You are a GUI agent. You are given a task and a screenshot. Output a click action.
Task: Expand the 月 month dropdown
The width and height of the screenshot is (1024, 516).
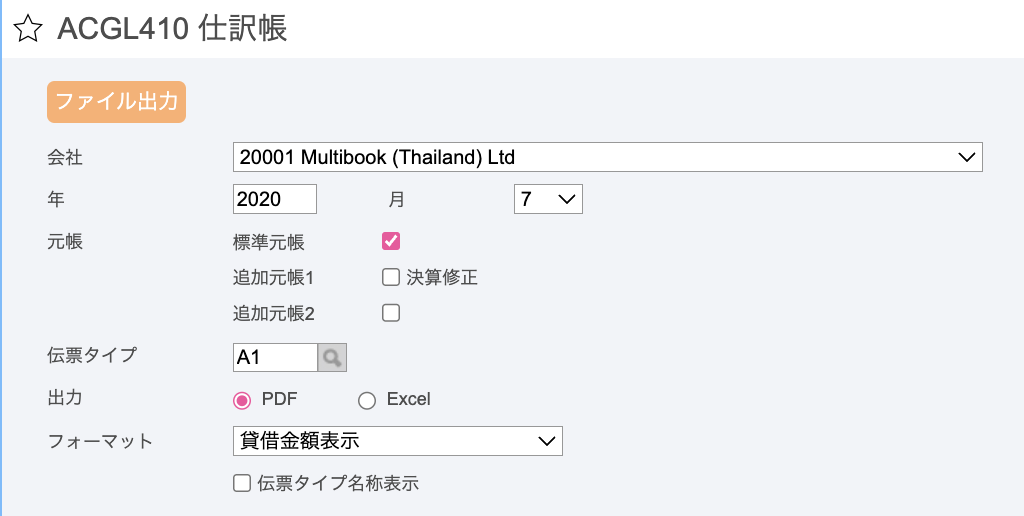pyautogui.click(x=548, y=199)
